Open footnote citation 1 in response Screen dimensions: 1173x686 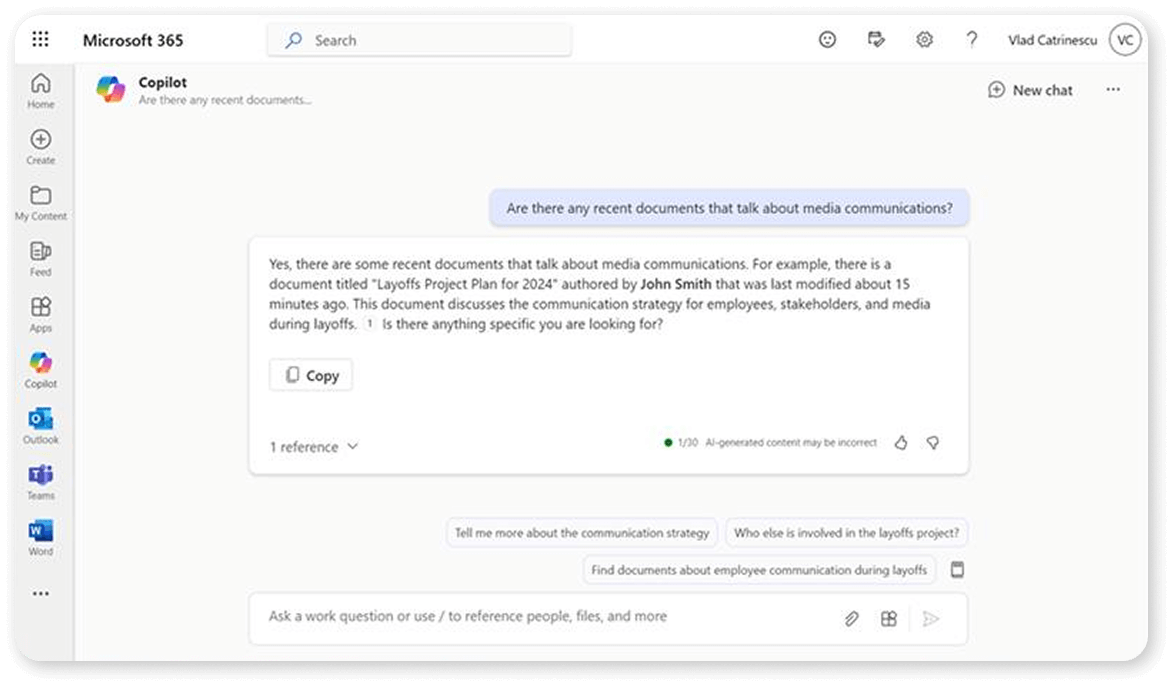(x=370, y=324)
